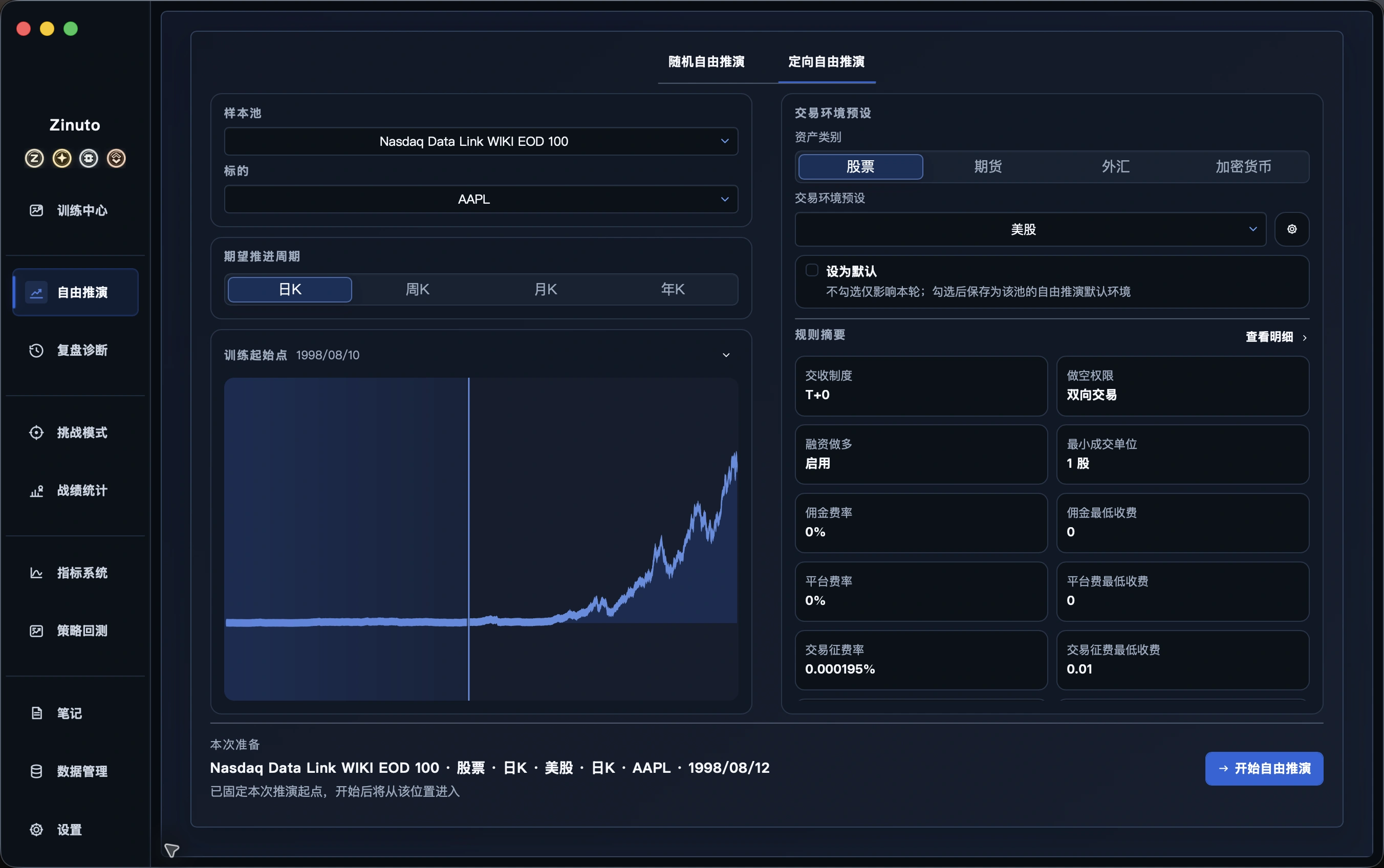Click the fourth orange badge icon under Zinuto
Image resolution: width=1384 pixels, height=868 pixels.
(x=116, y=158)
